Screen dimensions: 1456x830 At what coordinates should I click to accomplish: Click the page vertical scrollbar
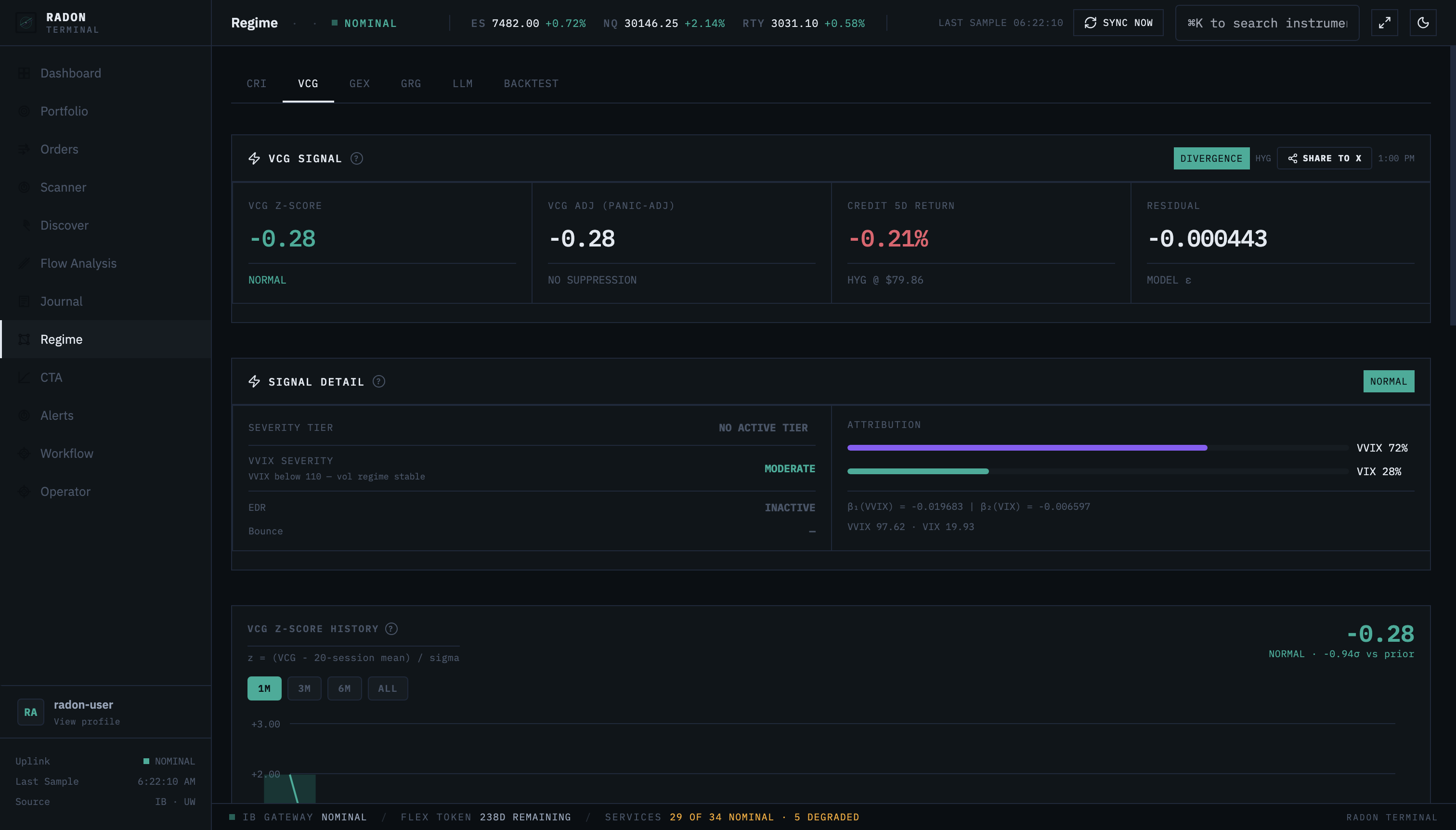pos(1453,185)
